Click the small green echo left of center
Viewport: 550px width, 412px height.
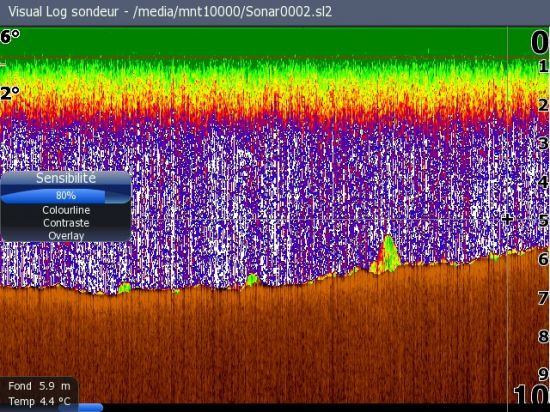[x=252, y=280]
